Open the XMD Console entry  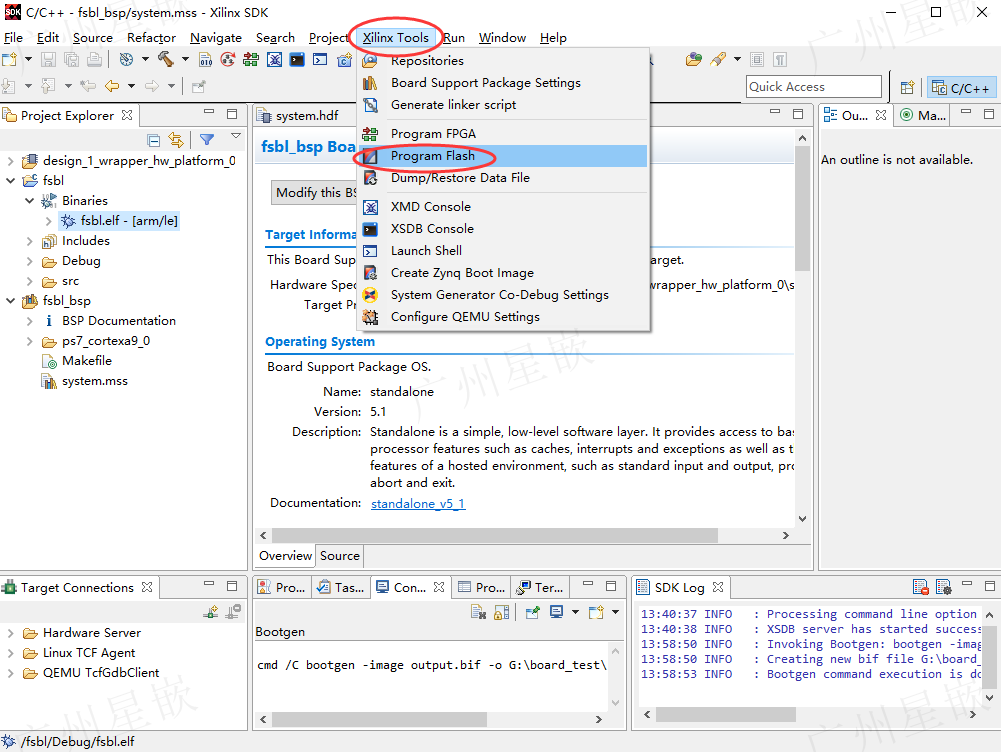(x=504, y=207)
